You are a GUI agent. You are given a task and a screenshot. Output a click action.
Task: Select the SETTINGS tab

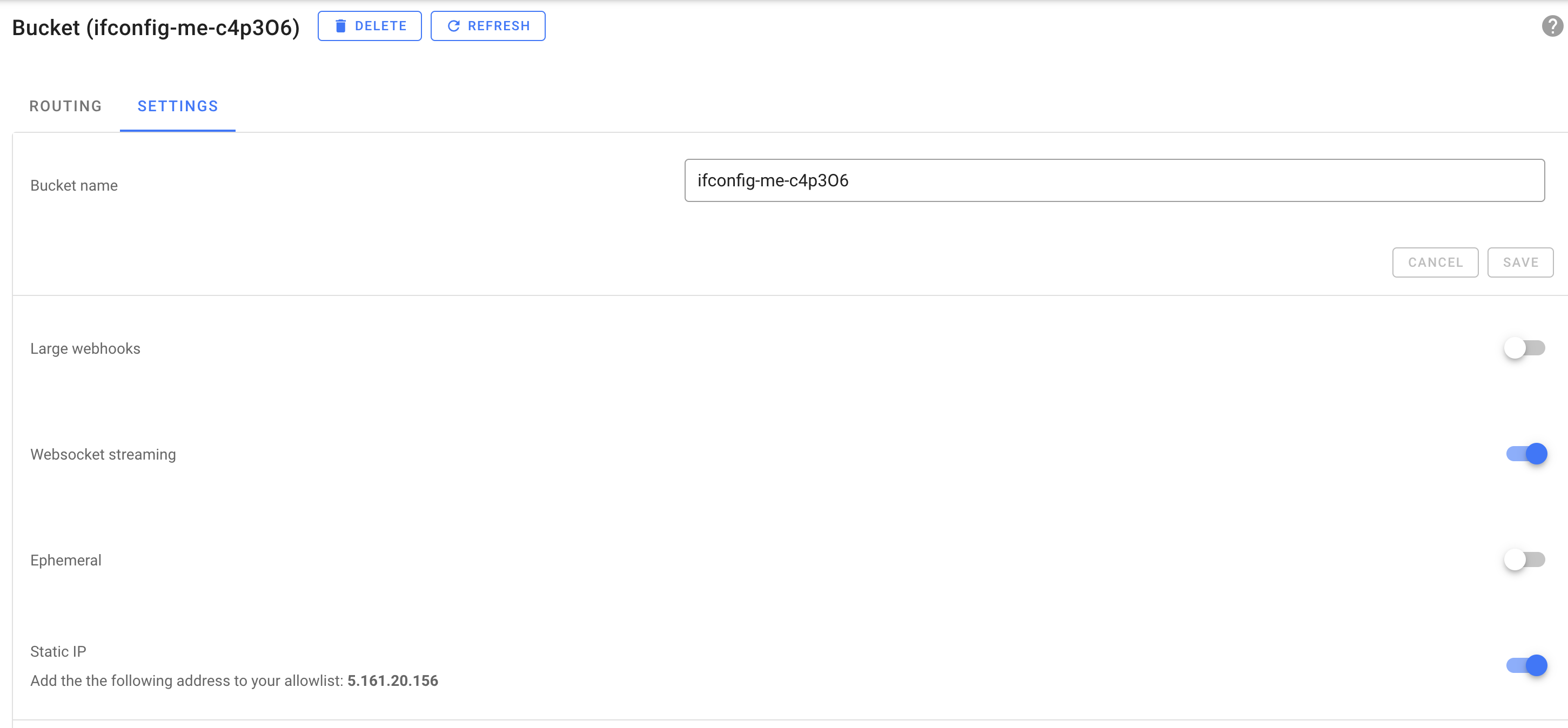coord(177,106)
